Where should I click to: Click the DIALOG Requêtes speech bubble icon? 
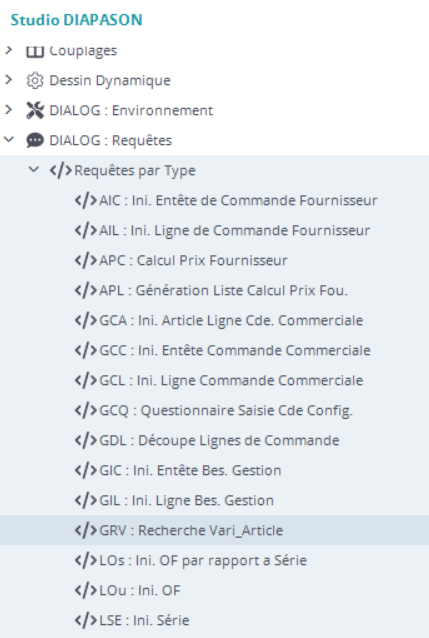click(35, 140)
